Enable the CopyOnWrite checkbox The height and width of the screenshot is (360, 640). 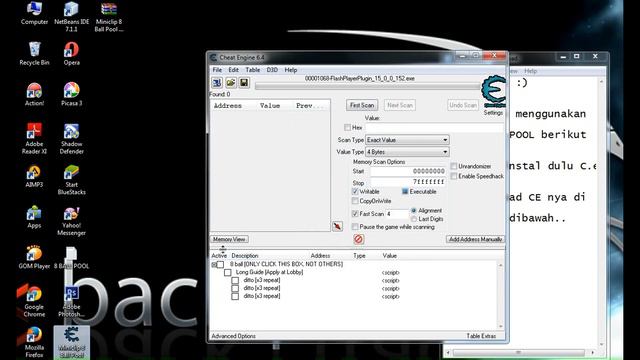coord(355,201)
